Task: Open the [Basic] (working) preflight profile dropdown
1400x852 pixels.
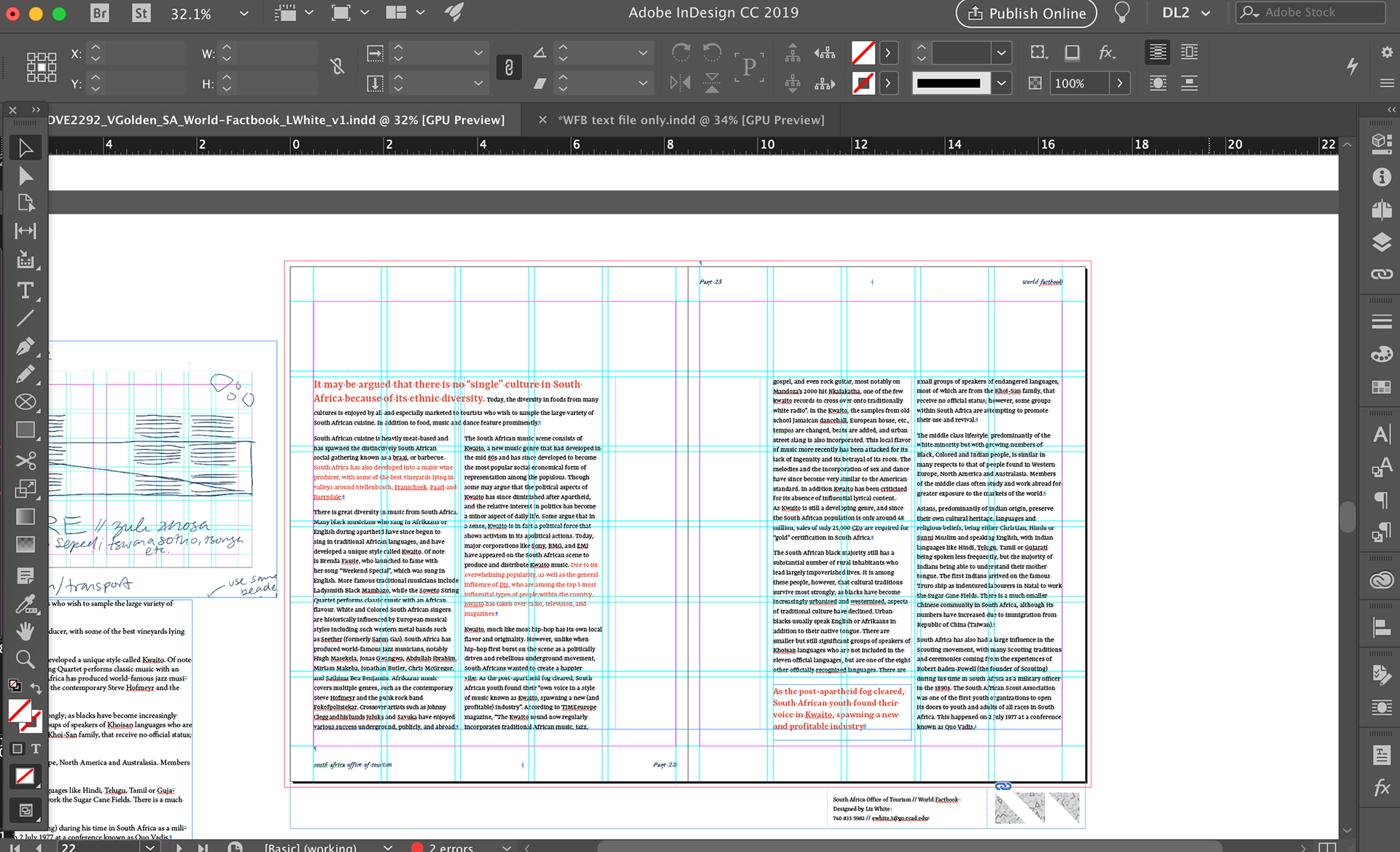Action: [389, 847]
